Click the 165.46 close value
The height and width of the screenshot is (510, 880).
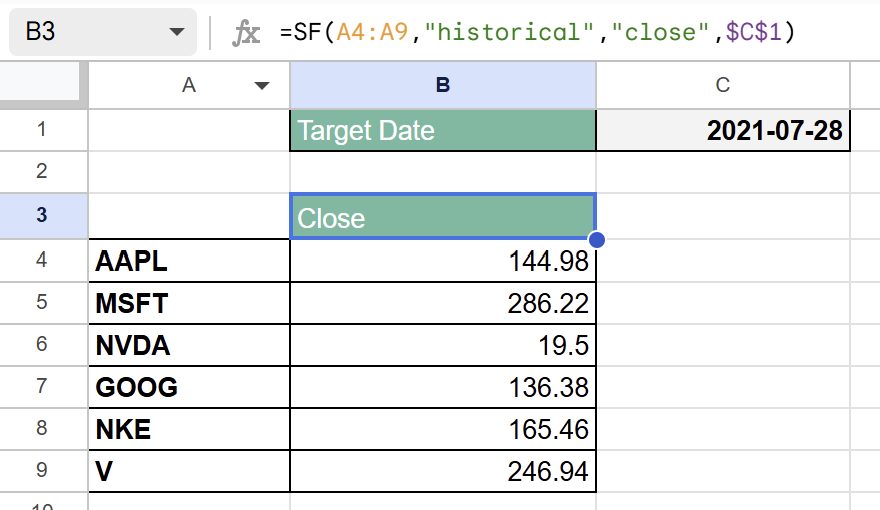click(443, 429)
